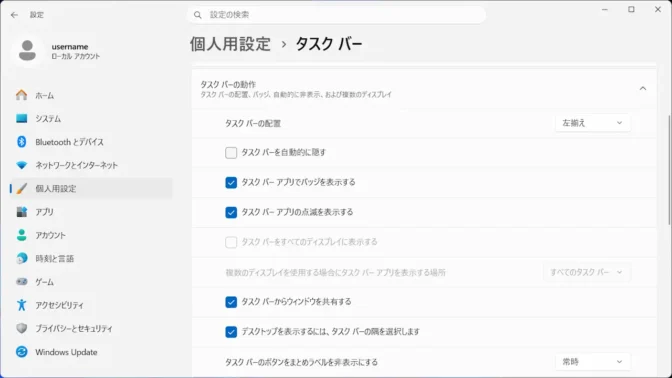Screen dimensions: 672x378
Task: Click the タスク バーのボタンをまとめラベルを非表示にする label
Action: [301, 362]
